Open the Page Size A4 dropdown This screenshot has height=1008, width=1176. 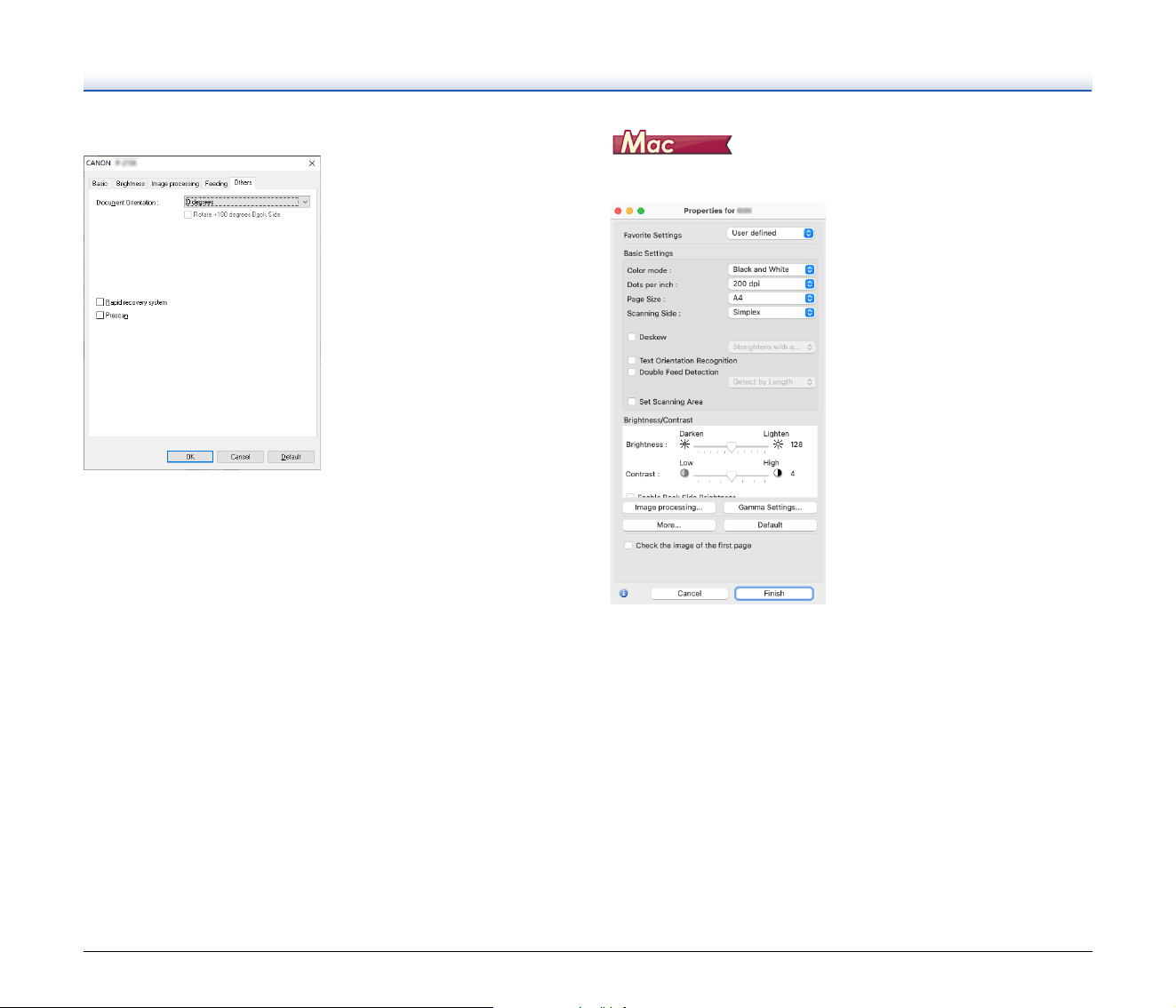772,298
